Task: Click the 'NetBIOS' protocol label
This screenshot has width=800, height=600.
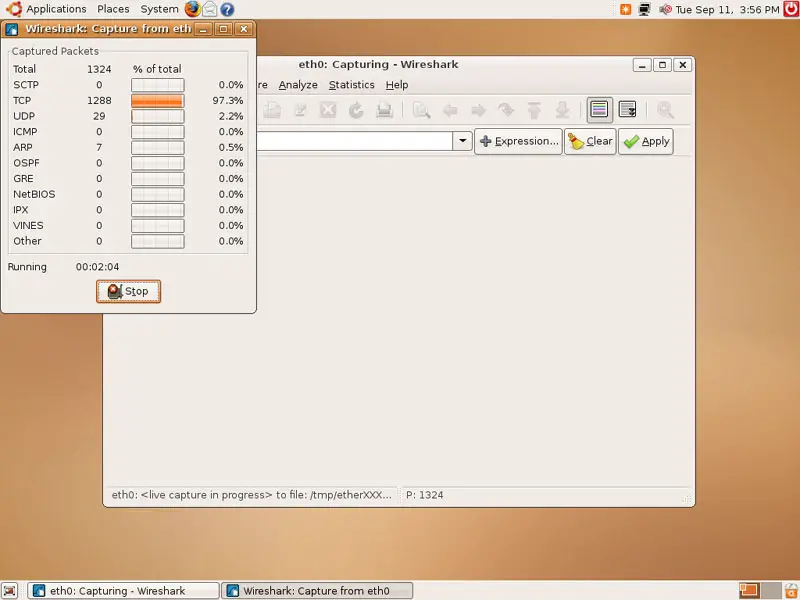Action: point(34,194)
